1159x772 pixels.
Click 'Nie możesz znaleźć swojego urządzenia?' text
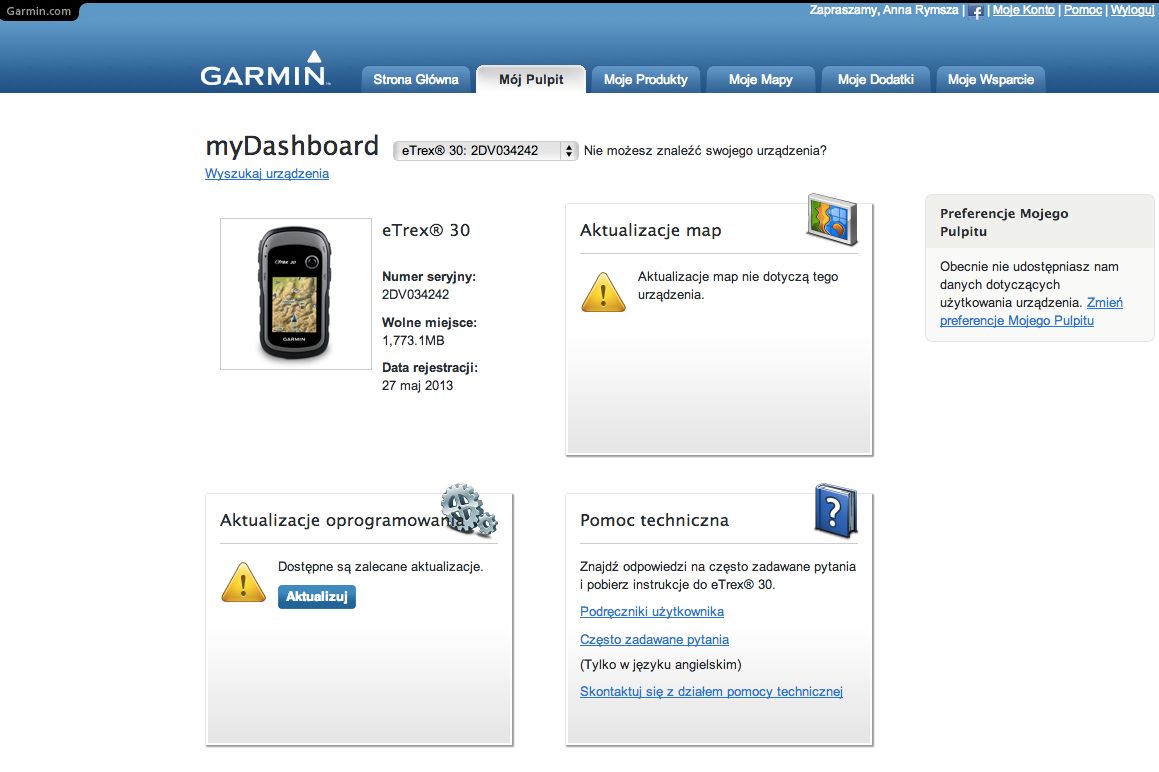pyautogui.click(x=705, y=151)
